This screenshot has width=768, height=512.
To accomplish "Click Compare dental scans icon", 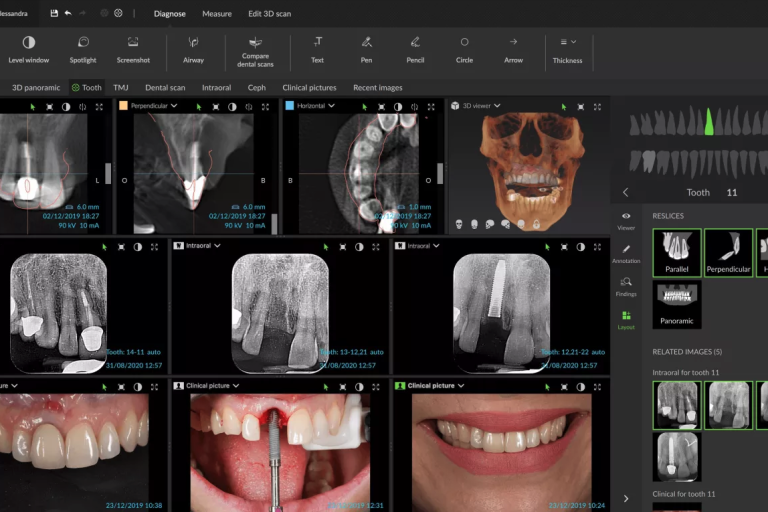I will (255, 42).
